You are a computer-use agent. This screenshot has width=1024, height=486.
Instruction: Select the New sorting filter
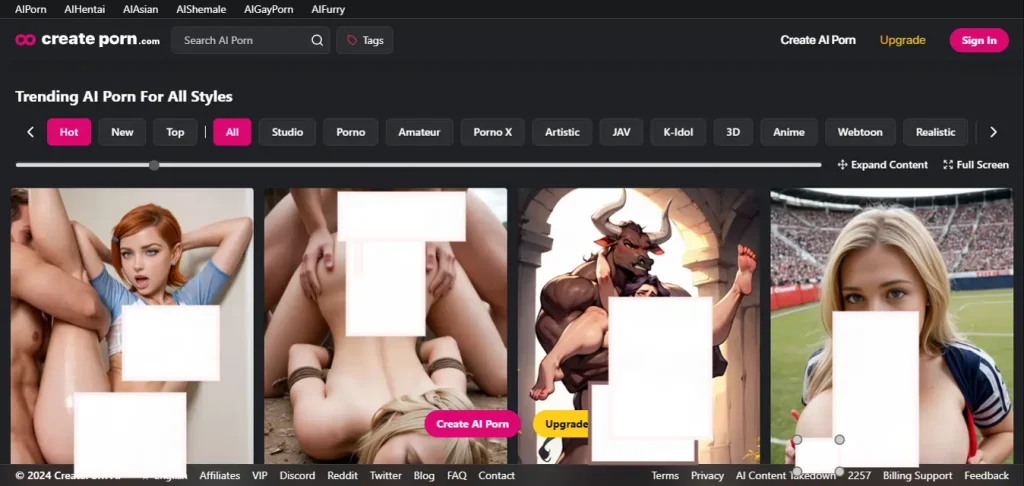(122, 132)
